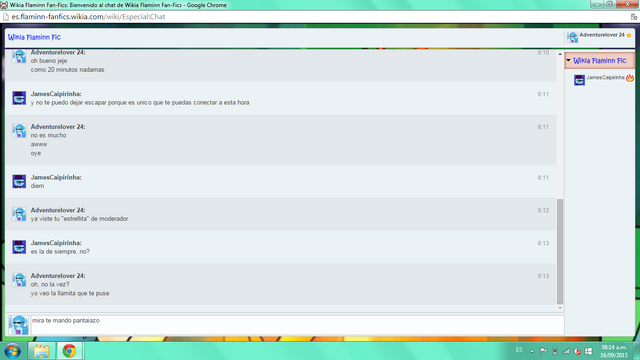Click the scroll down arrow of chat
Image resolution: width=640 pixels, height=360 pixels.
[x=560, y=308]
